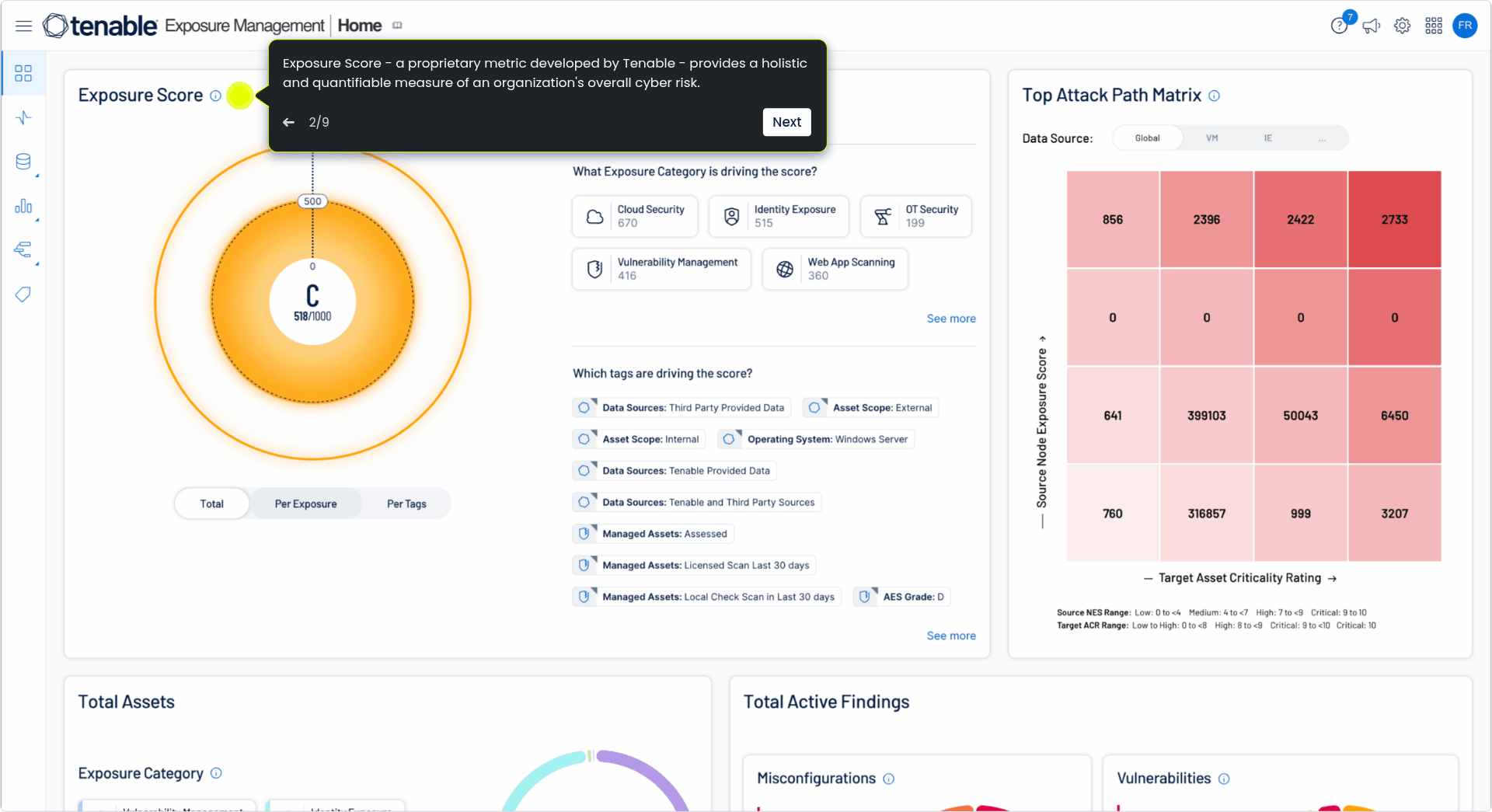
Task: Click the matrix cell showing 641
Action: click(x=1113, y=416)
